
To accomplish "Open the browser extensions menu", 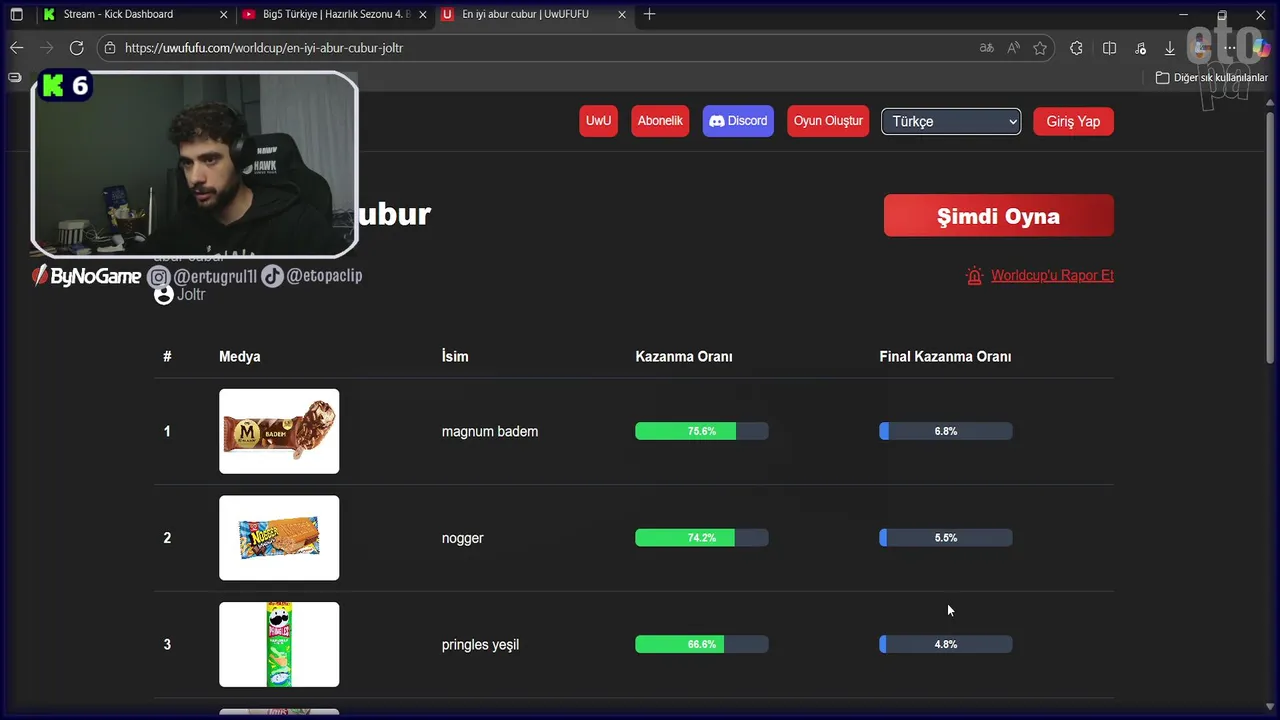I will (x=1076, y=48).
